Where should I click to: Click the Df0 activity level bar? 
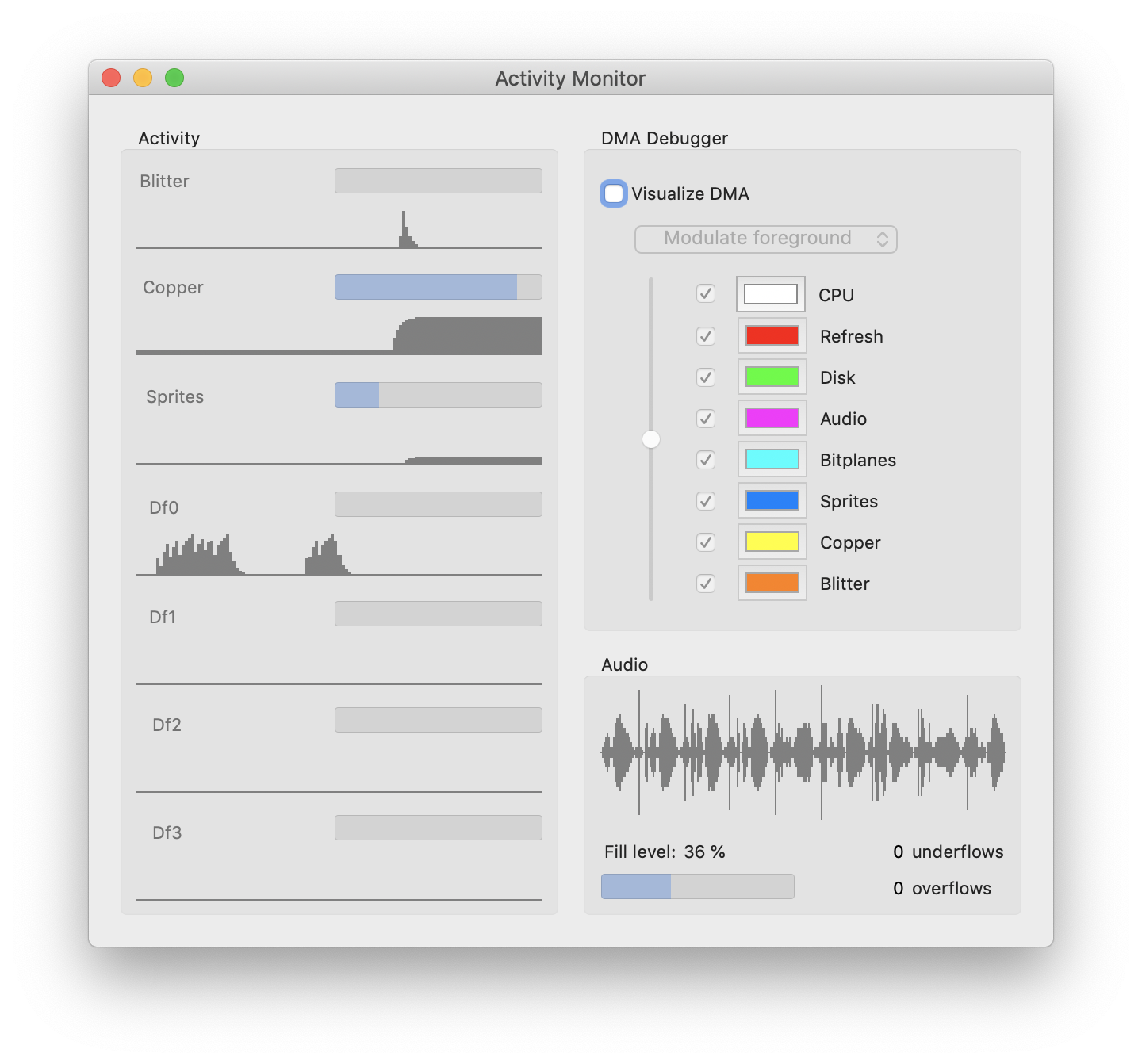pyautogui.click(x=439, y=504)
